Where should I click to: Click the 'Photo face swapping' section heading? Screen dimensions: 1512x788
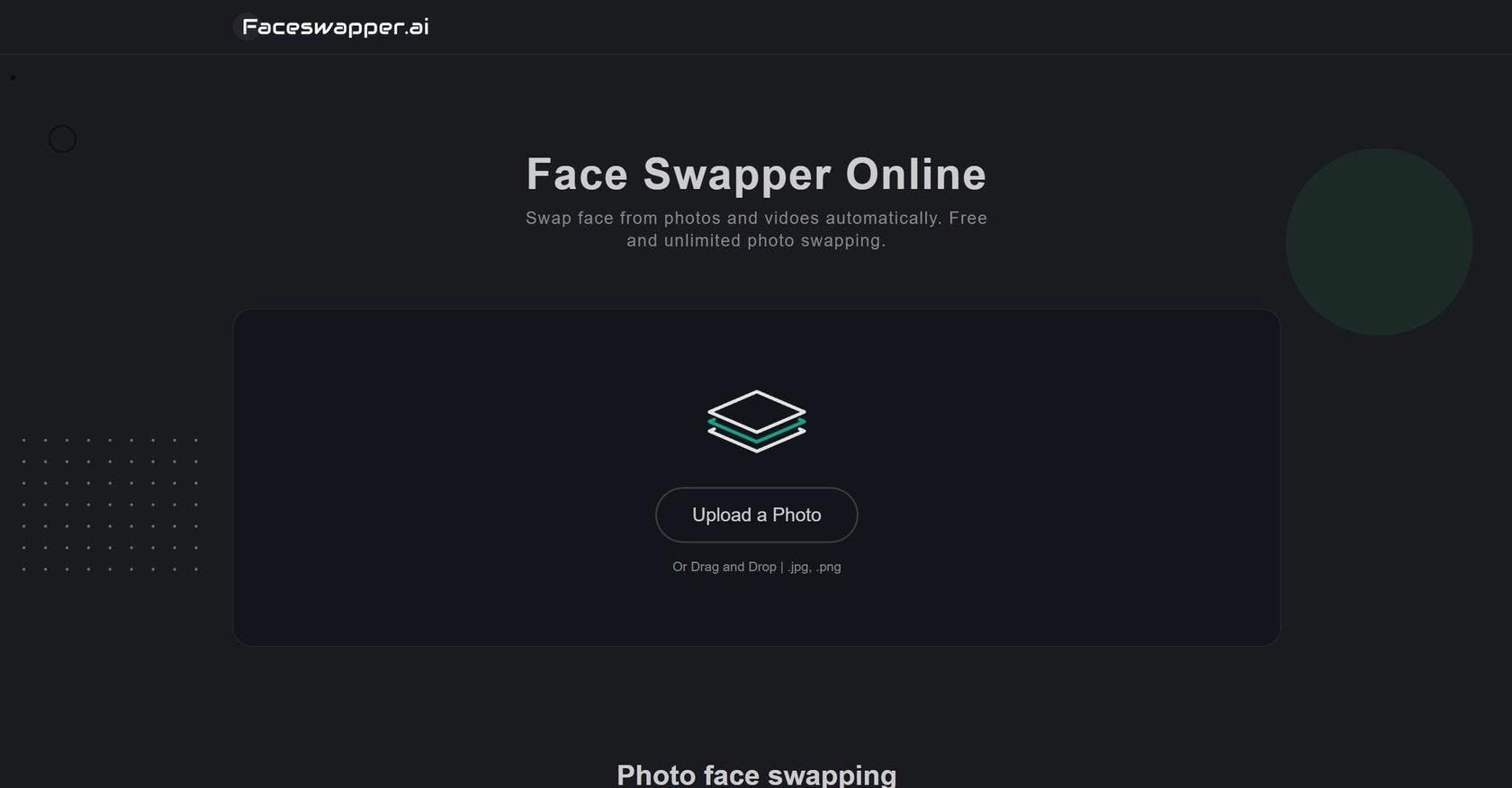(x=756, y=774)
